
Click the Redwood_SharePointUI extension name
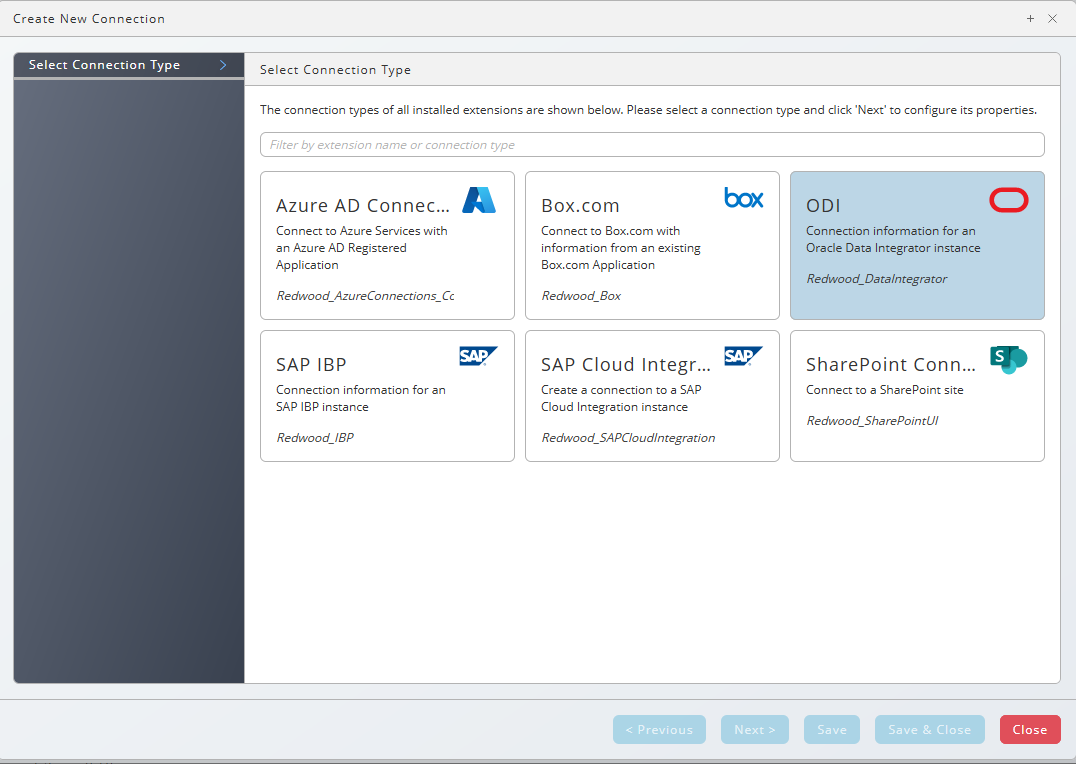[872, 421]
